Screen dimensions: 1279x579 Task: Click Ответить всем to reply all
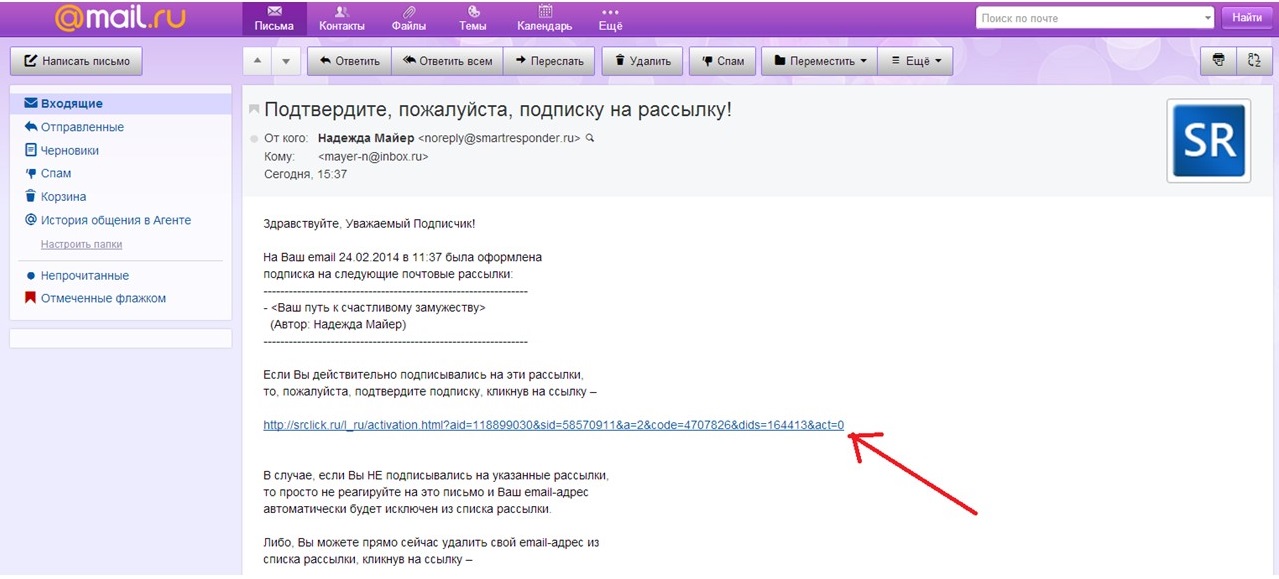[x=447, y=61]
